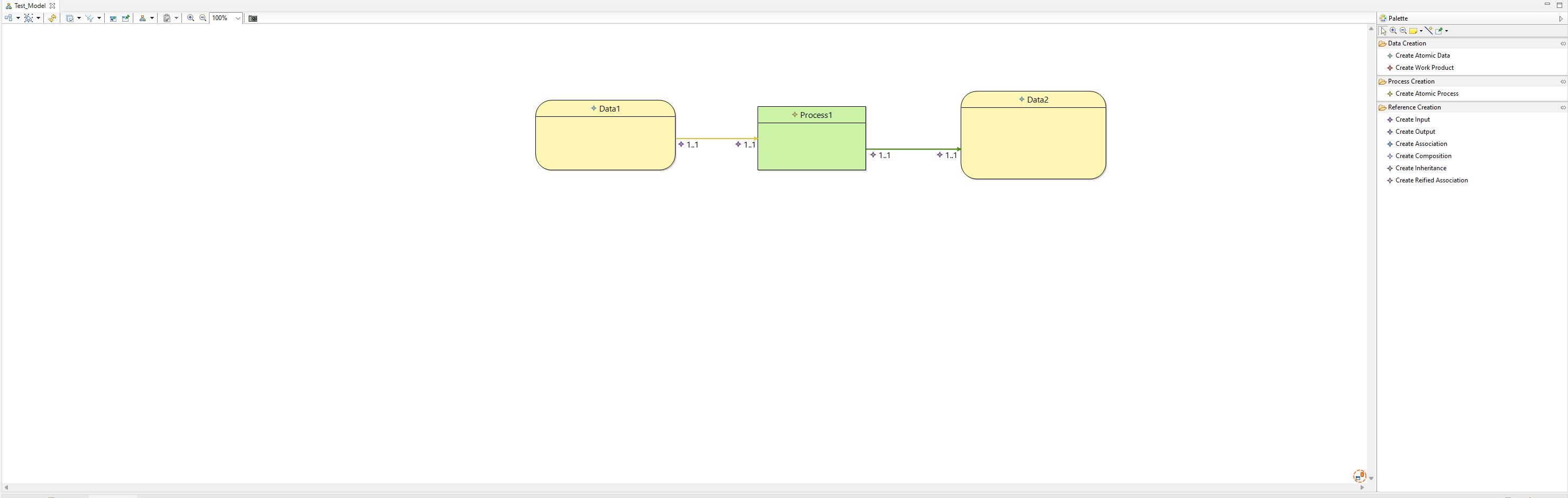Maximize the editor area
The width and height of the screenshot is (1568, 498).
pos(1560,5)
